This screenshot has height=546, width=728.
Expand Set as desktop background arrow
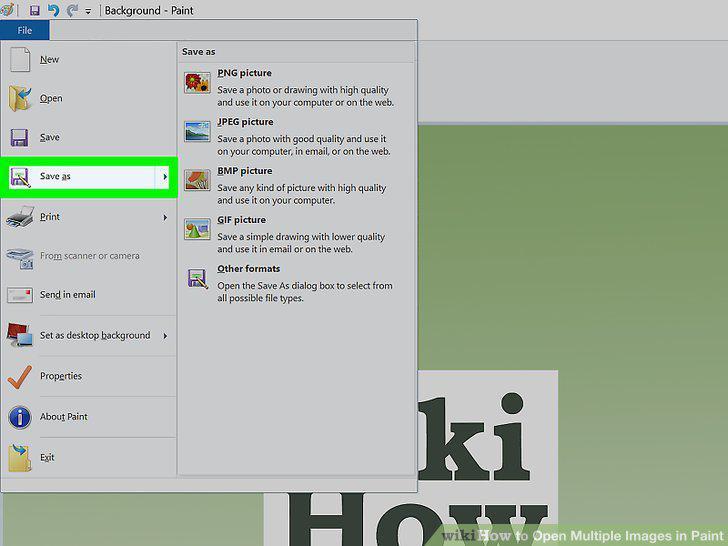(165, 336)
